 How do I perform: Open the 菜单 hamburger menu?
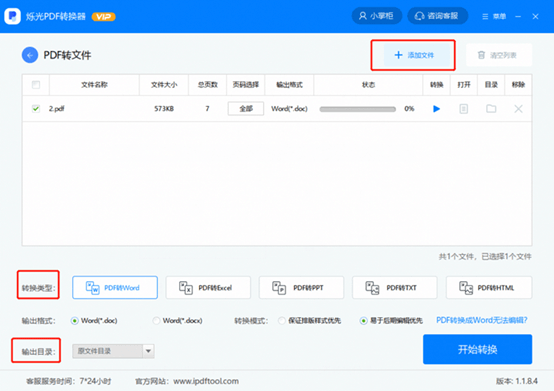pos(494,16)
